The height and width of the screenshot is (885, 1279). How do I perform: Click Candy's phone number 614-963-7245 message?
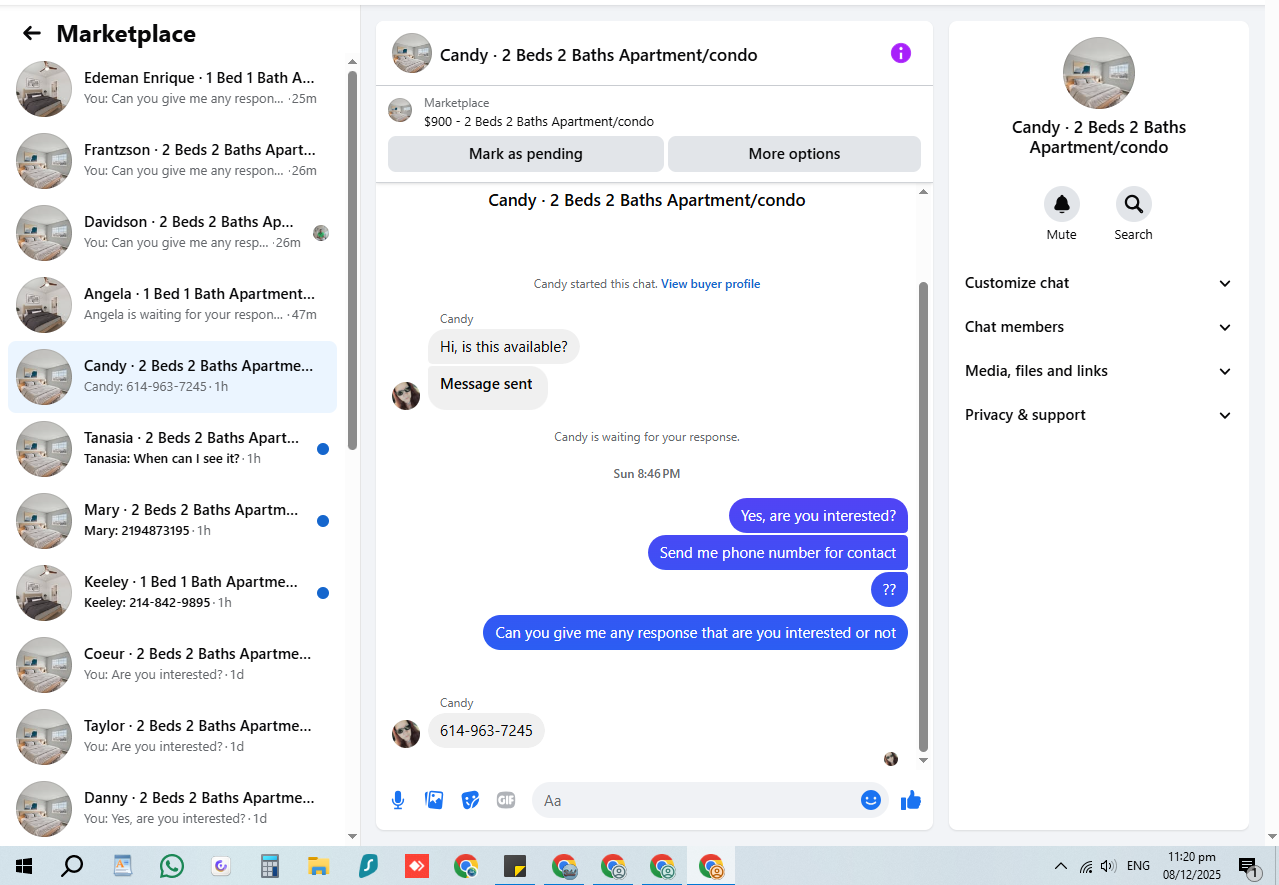click(486, 731)
